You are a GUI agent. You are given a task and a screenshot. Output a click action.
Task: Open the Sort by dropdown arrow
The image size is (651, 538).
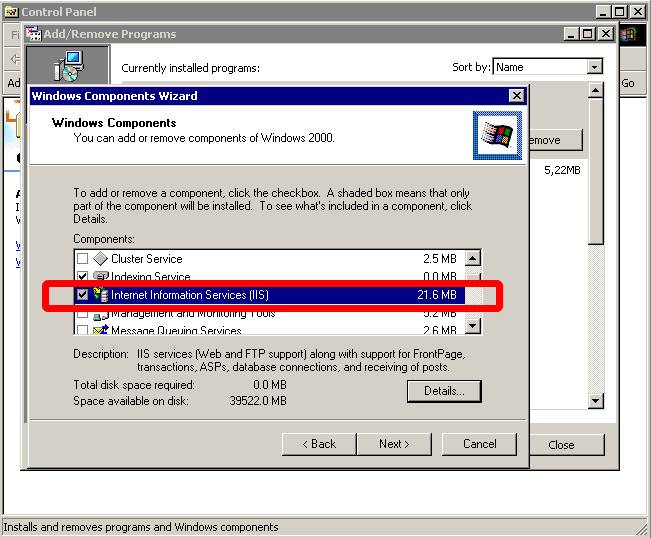[x=595, y=67]
